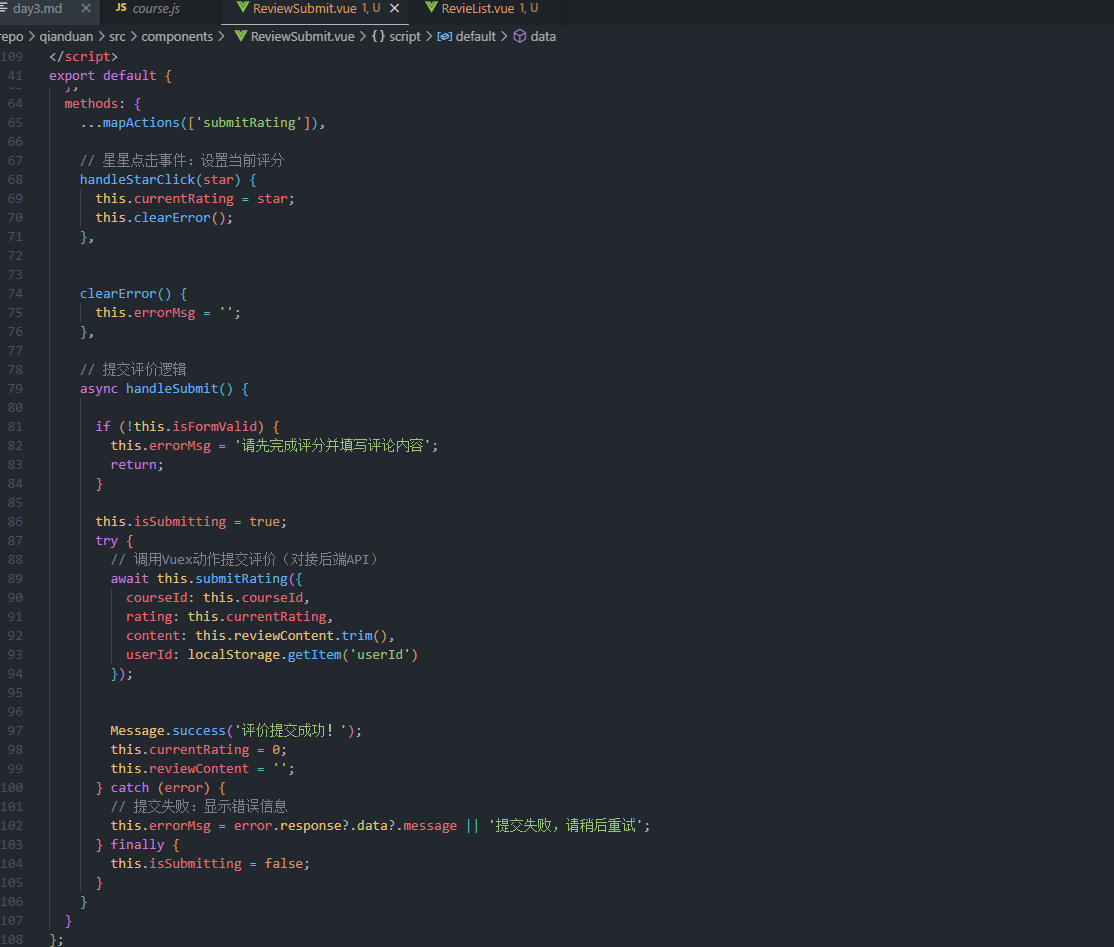Click "localStorage.getItem('userId')" expression
1114x947 pixels.
tap(303, 654)
